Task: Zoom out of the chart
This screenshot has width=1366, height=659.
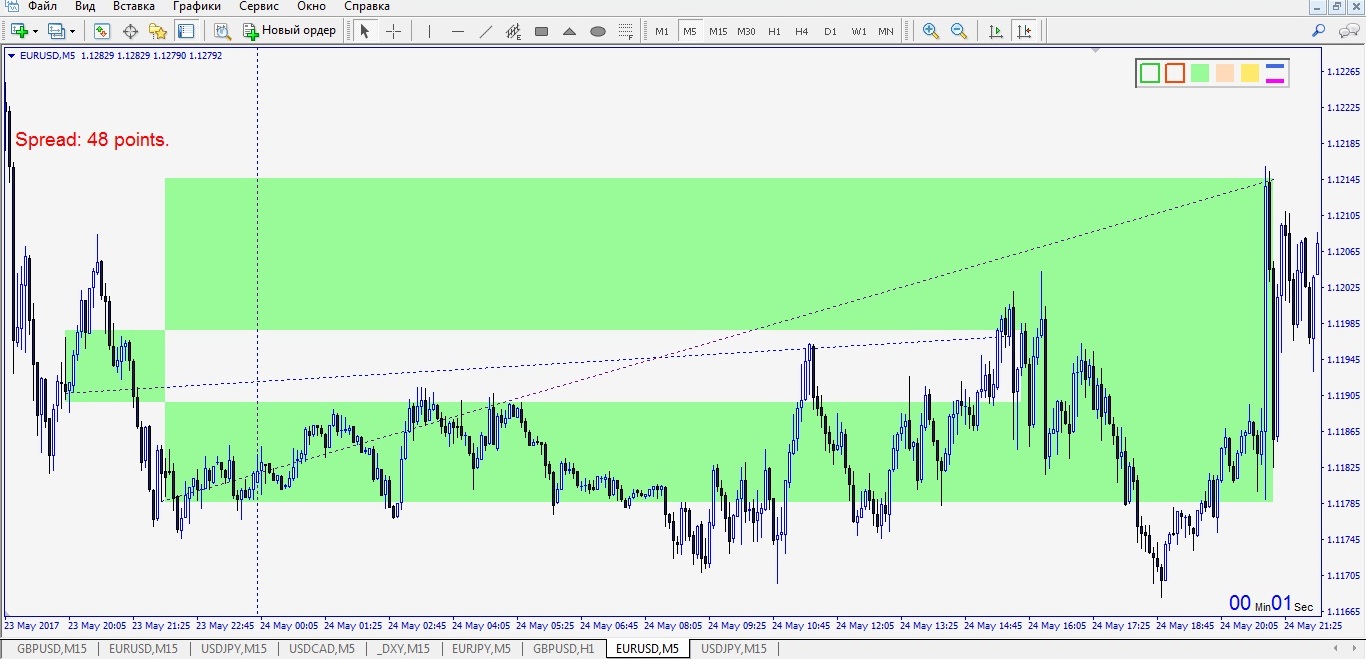Action: (x=959, y=31)
